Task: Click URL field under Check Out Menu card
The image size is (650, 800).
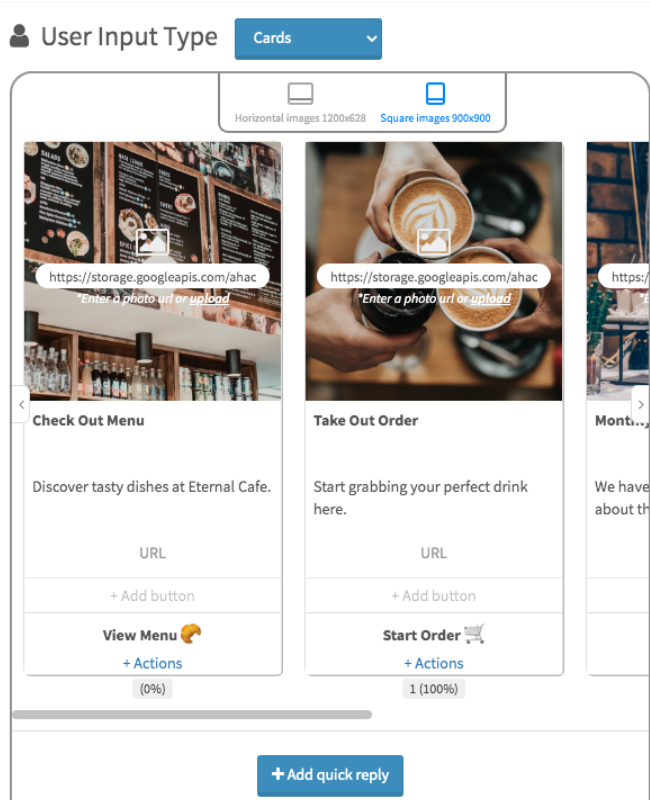Action: (153, 553)
